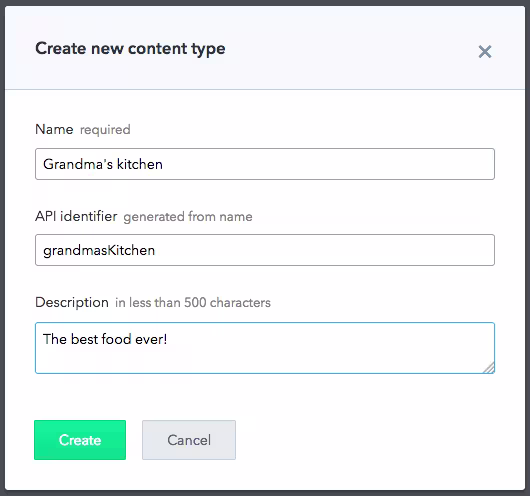
Task: Click the API identifier label
Action: pos(76,216)
